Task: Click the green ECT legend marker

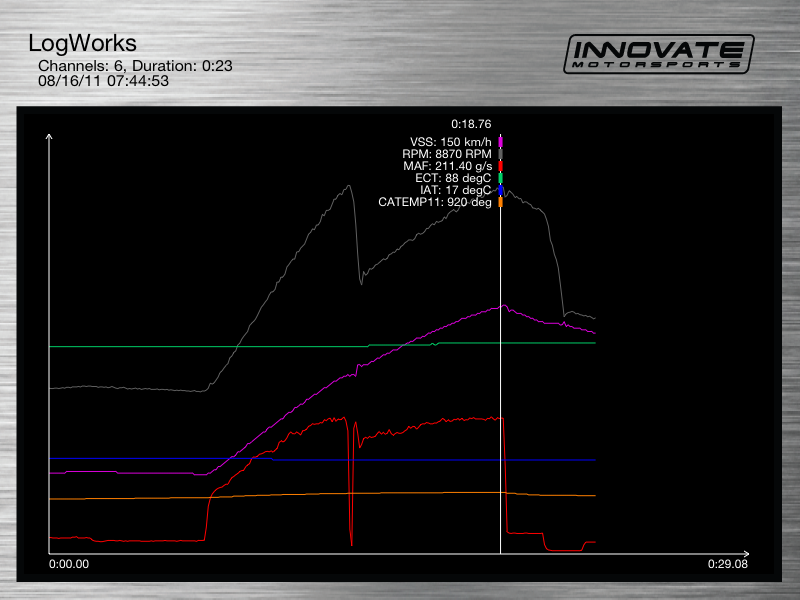Action: point(500,178)
